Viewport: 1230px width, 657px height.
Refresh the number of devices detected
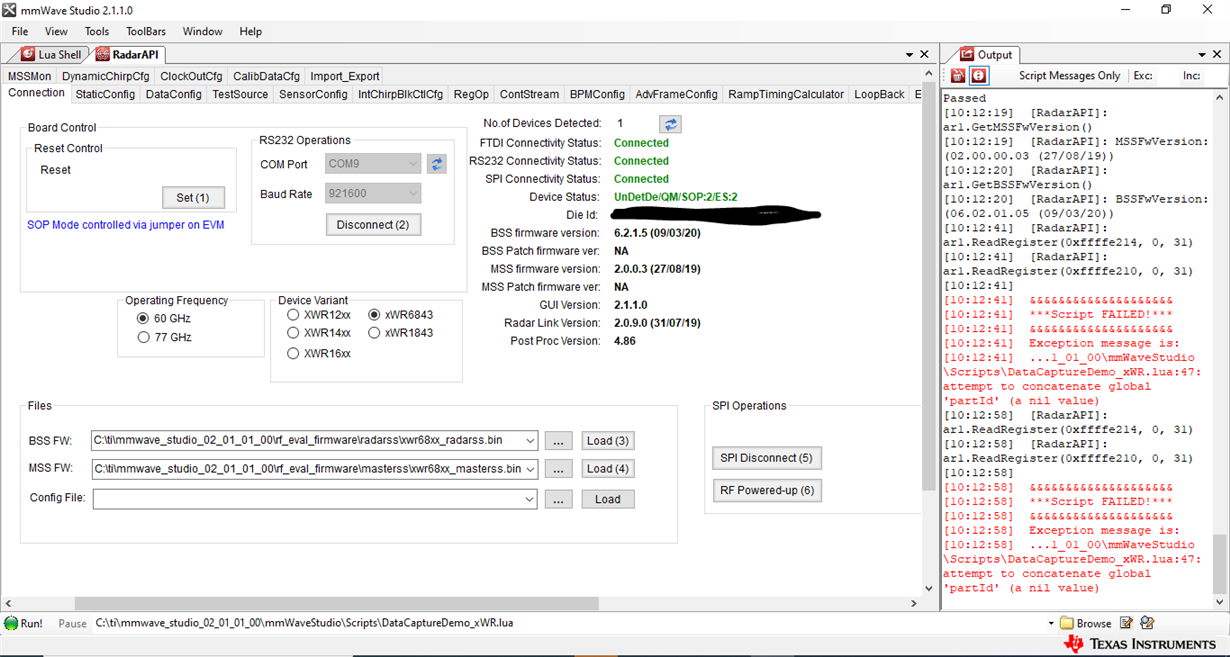(670, 124)
